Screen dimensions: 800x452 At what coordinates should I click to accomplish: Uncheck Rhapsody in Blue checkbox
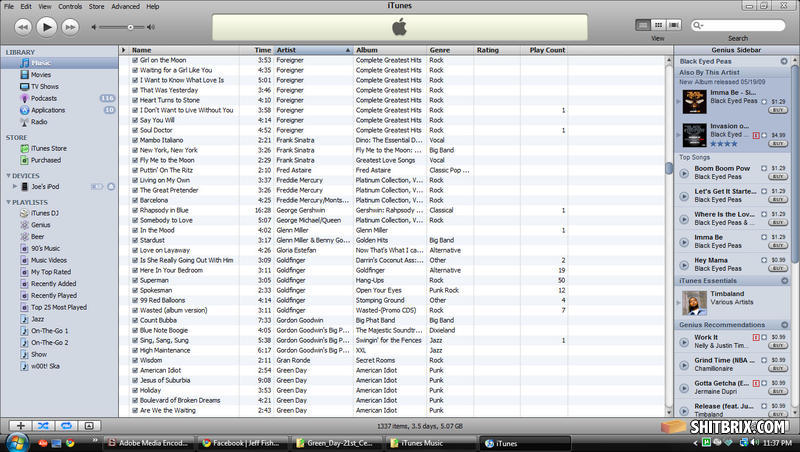[135, 210]
